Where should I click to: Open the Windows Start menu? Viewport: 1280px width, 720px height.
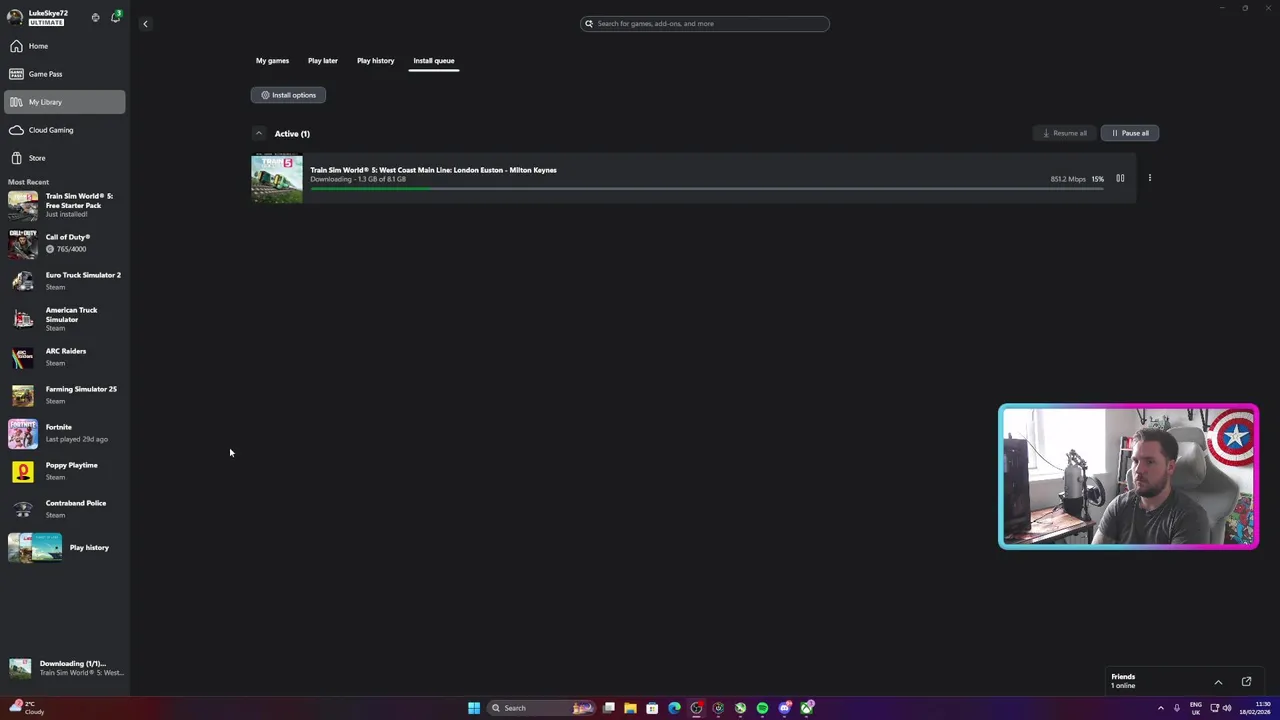tap(474, 708)
